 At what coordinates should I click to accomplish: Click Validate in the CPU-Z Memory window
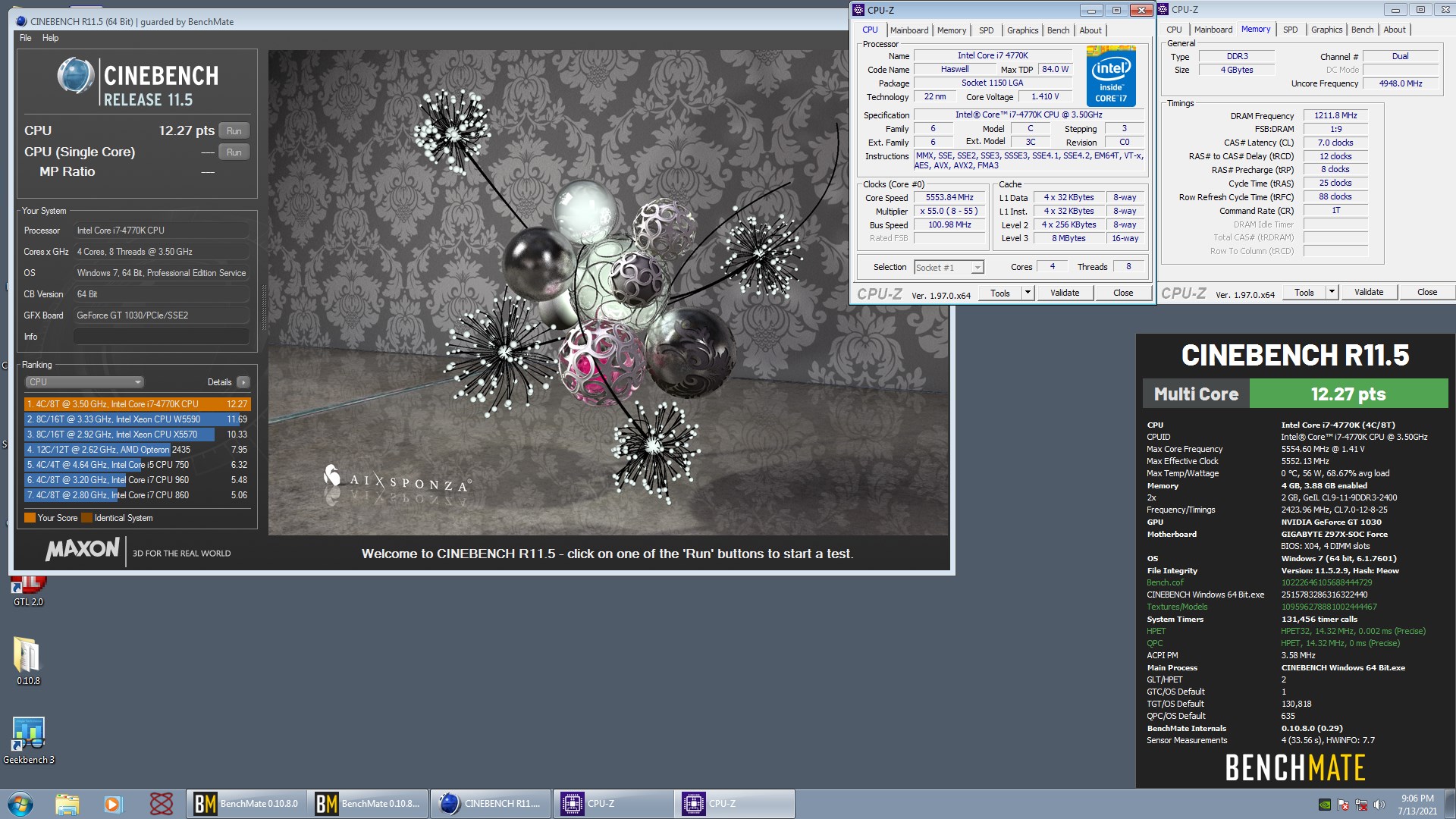[x=1369, y=293]
